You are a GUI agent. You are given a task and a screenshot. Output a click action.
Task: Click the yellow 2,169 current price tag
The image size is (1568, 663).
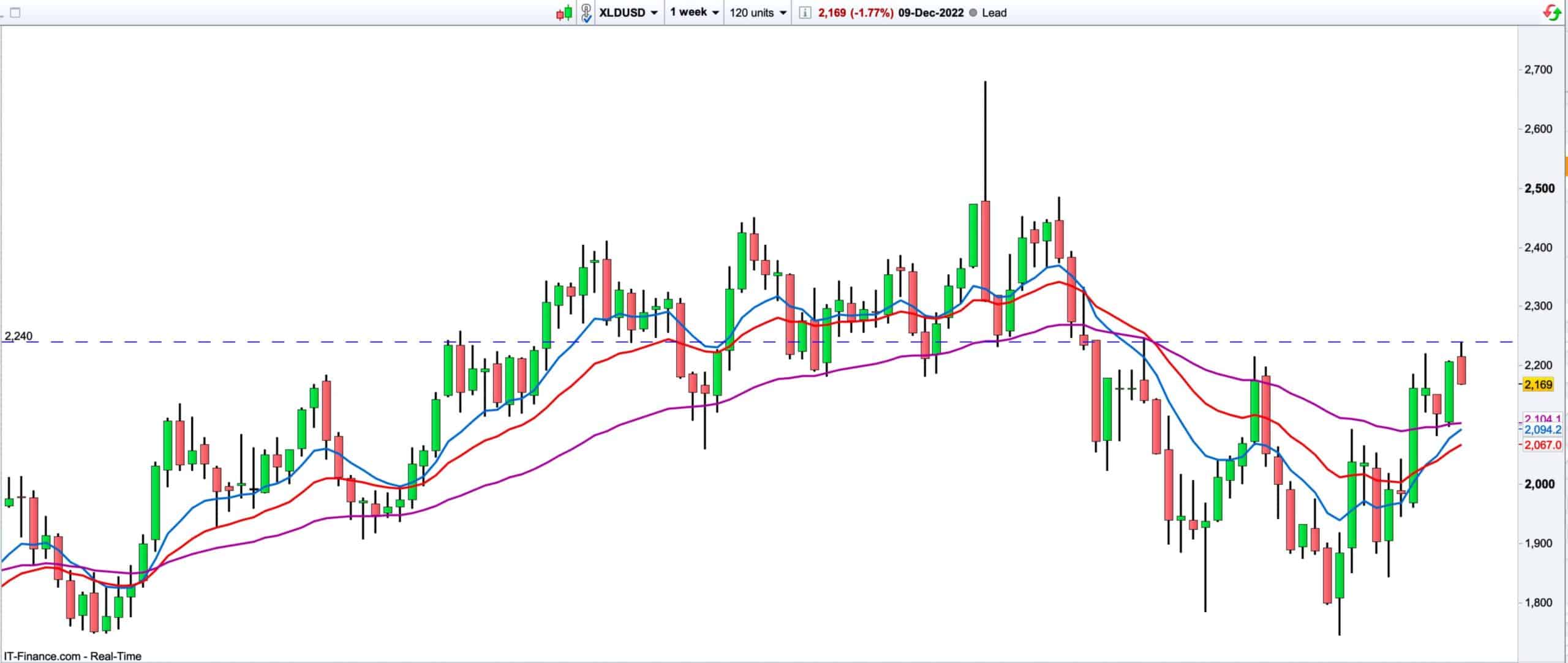point(1537,384)
